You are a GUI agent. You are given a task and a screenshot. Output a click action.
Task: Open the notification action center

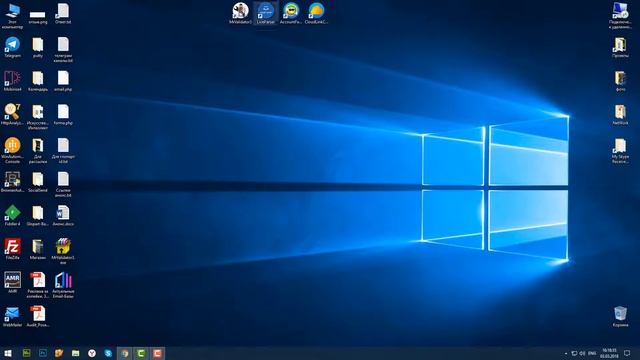(627, 353)
